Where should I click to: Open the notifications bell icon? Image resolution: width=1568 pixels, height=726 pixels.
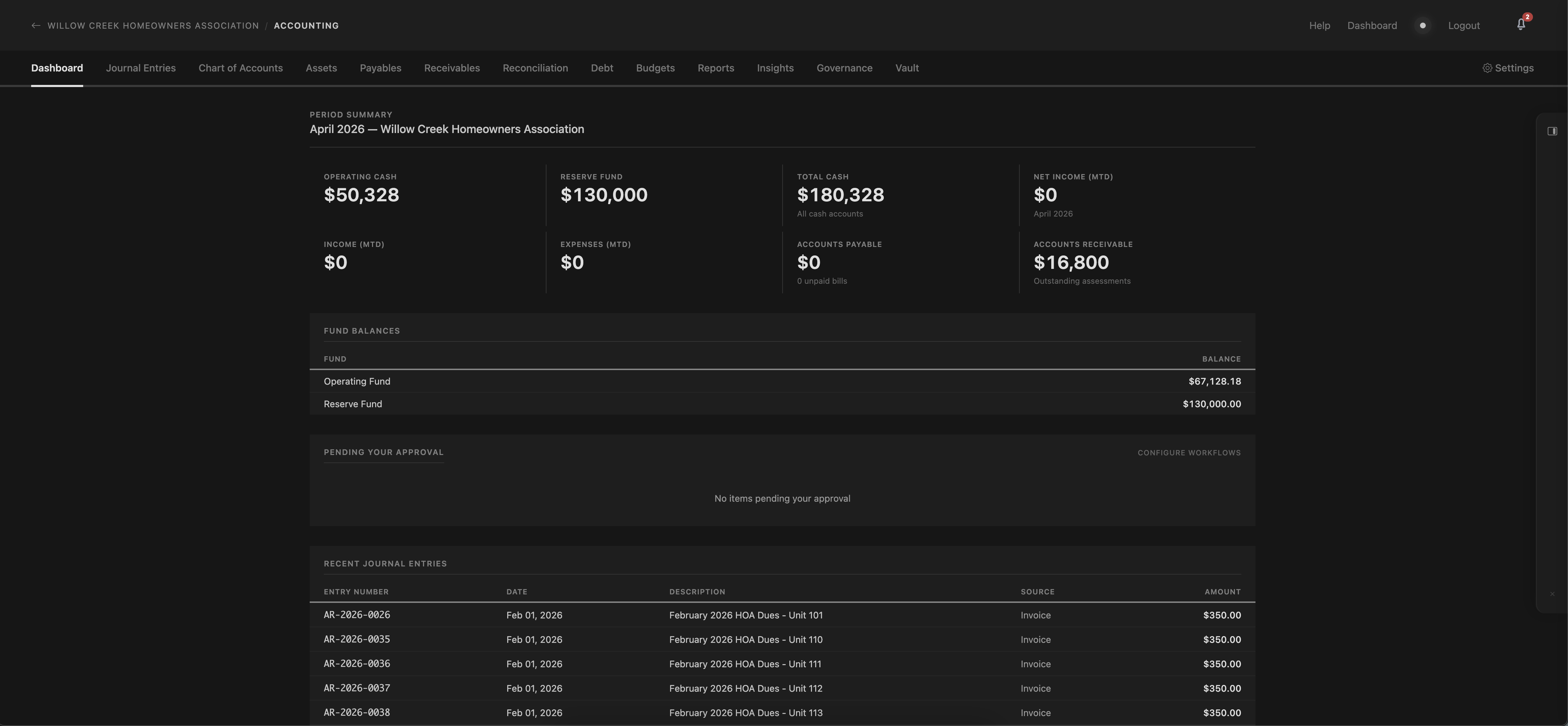[1521, 25]
